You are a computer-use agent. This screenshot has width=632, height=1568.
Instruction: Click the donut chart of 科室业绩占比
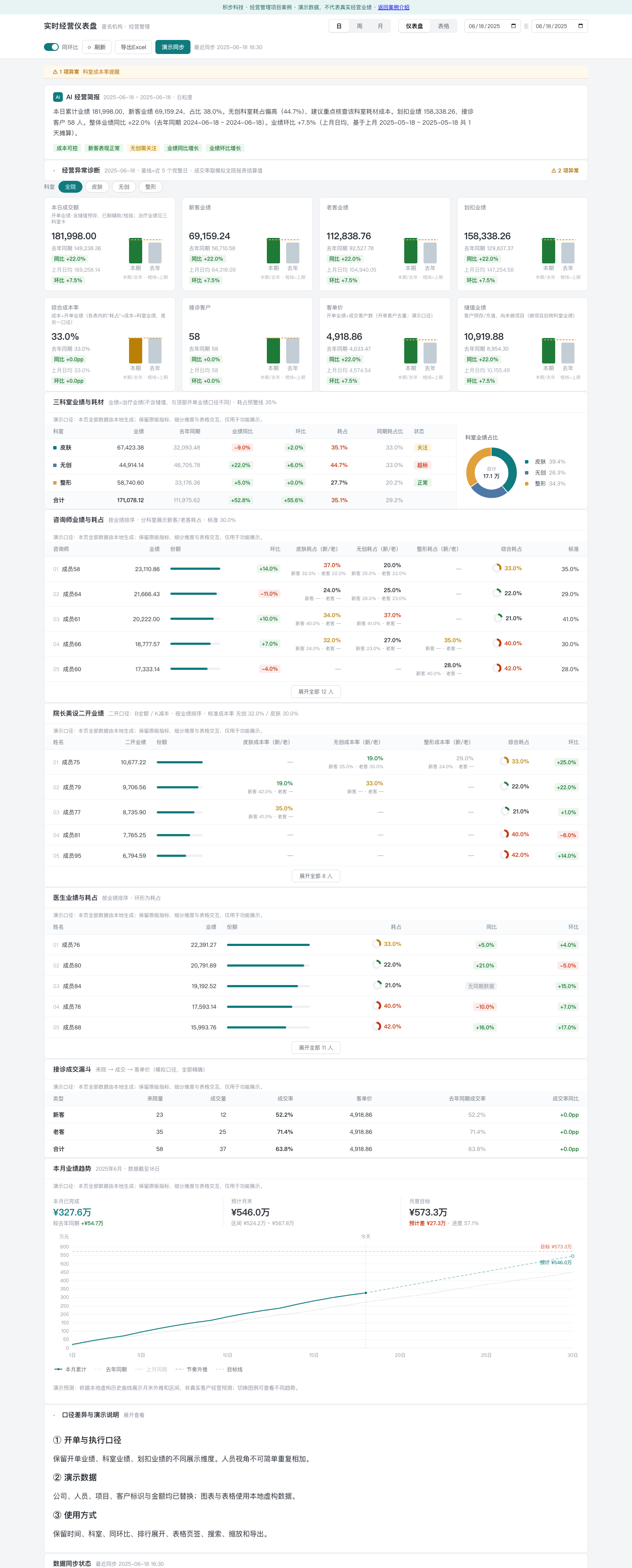[x=492, y=472]
